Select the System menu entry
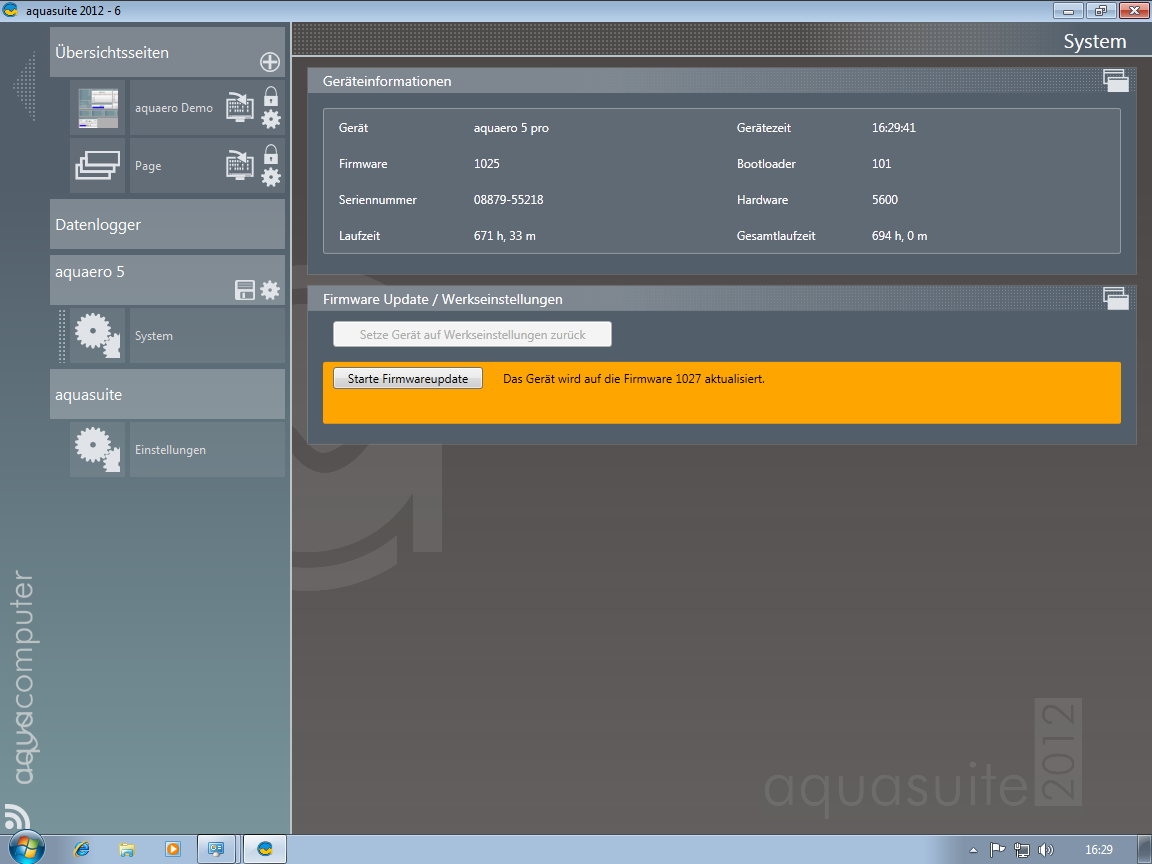This screenshot has height=864, width=1152. pyautogui.click(x=207, y=336)
